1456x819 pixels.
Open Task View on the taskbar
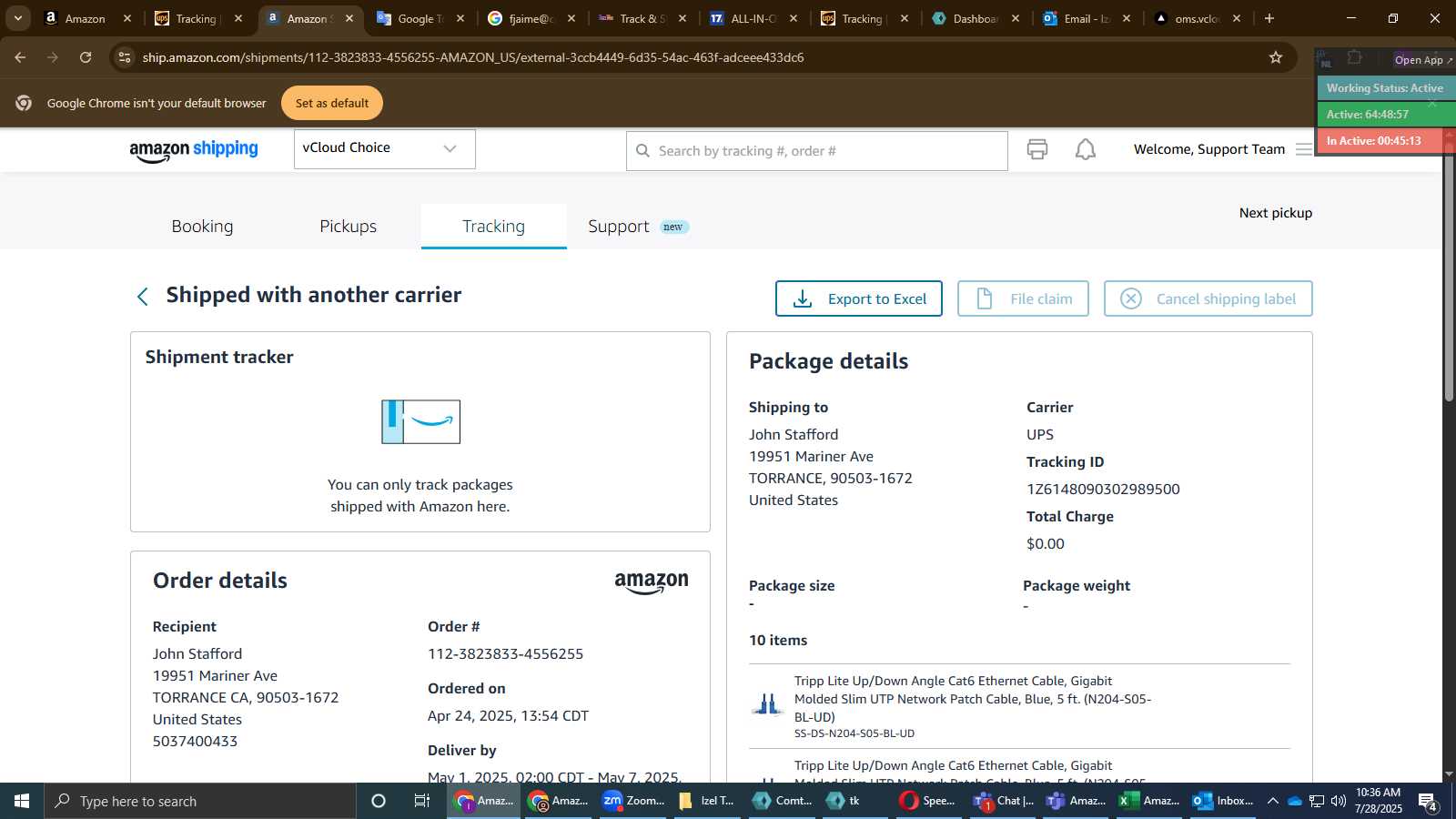pos(422,801)
